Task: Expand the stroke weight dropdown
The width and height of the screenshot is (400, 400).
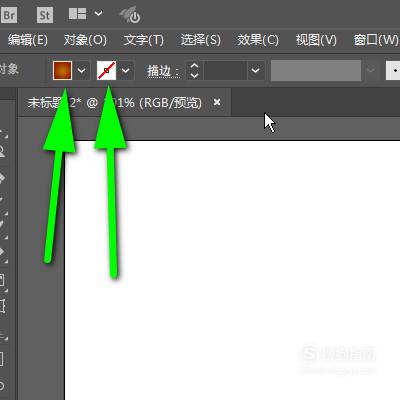Action: tap(256, 70)
